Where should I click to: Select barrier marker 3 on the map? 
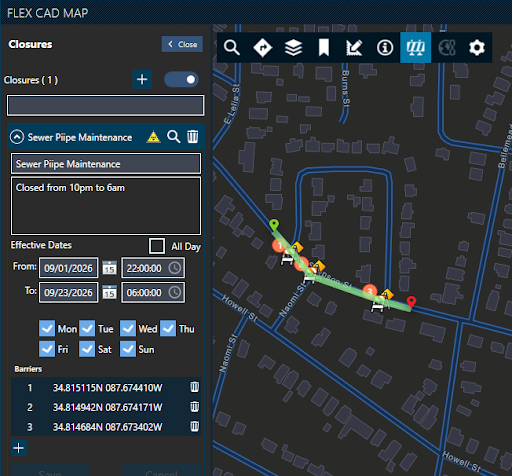click(x=369, y=291)
